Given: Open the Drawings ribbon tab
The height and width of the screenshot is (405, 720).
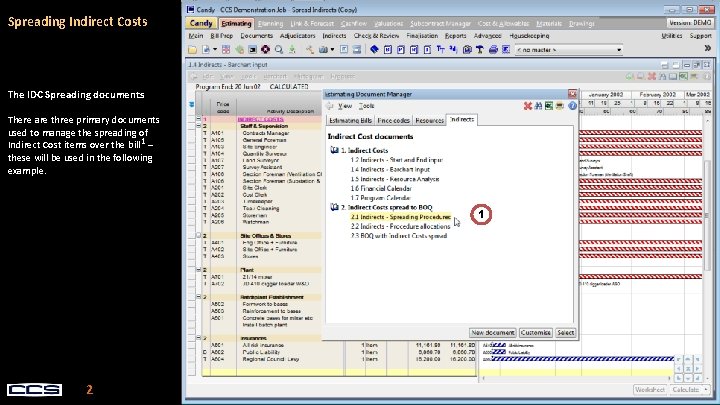Looking at the screenshot, I should click(581, 23).
